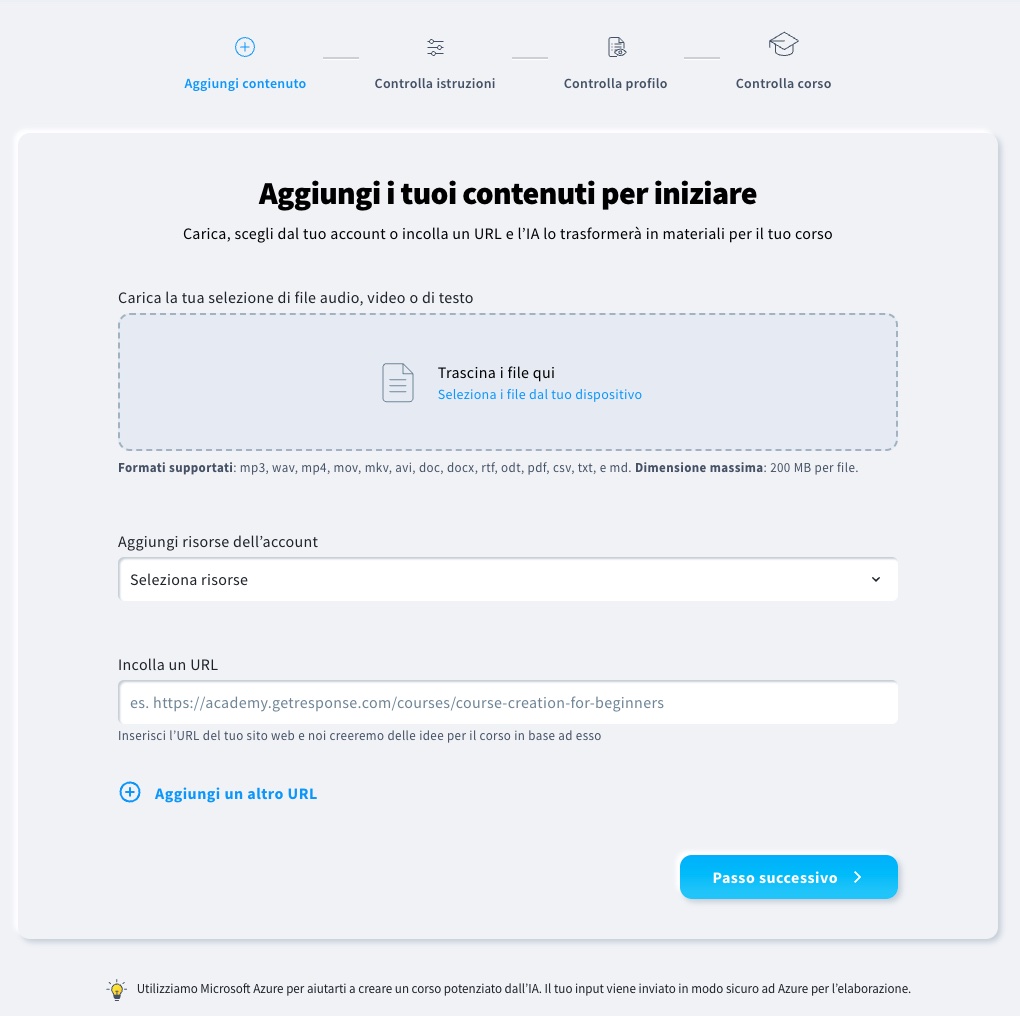This screenshot has width=1020, height=1016.
Task: Click the Seleziona i file dal tuo dispositivo link
Action: [x=540, y=395]
